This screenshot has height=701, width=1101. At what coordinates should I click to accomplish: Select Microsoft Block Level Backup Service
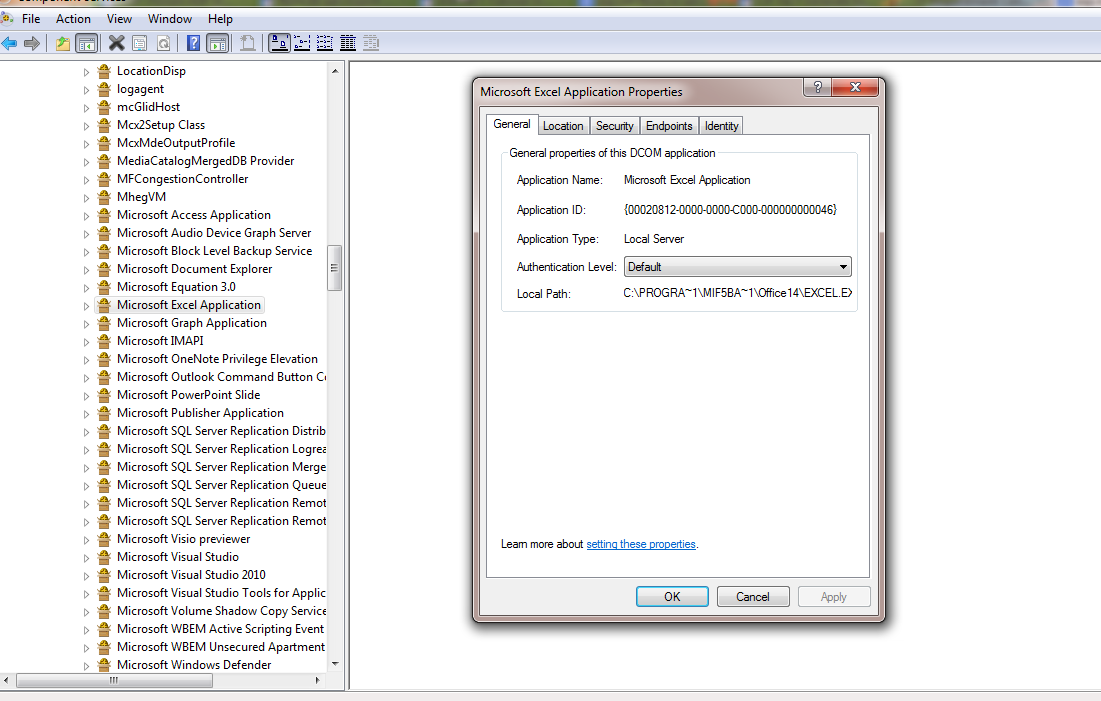tap(214, 251)
